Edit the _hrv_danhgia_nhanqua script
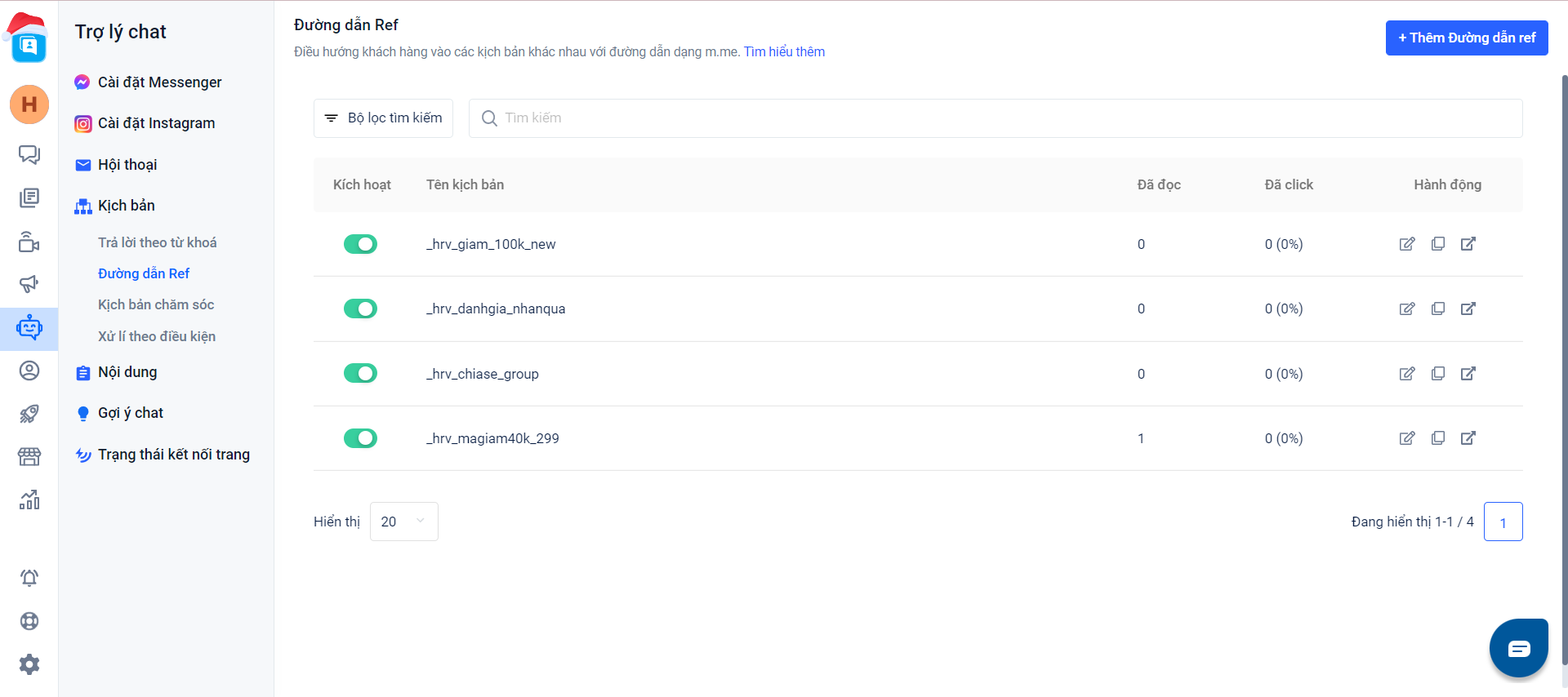 click(x=1407, y=309)
